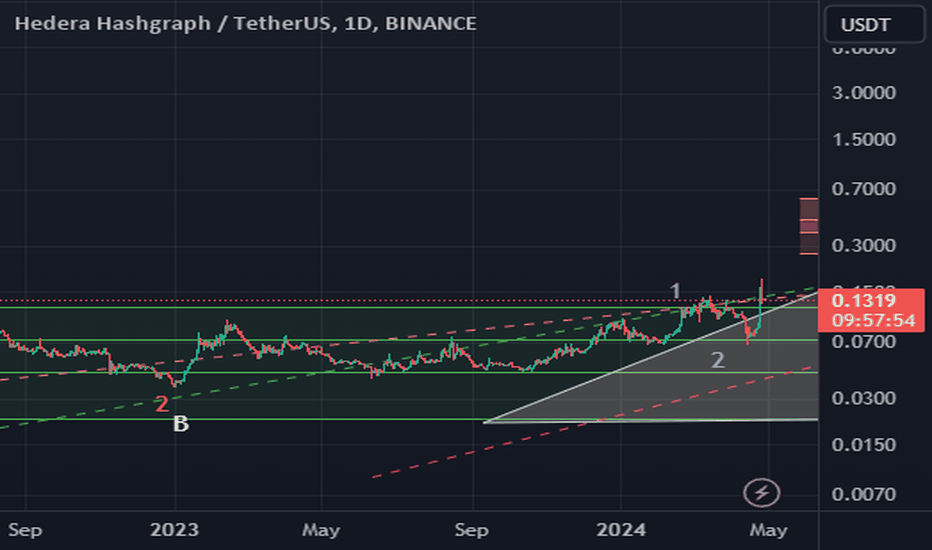
Task: Click the 0.3000 price axis label
Action: 864,245
